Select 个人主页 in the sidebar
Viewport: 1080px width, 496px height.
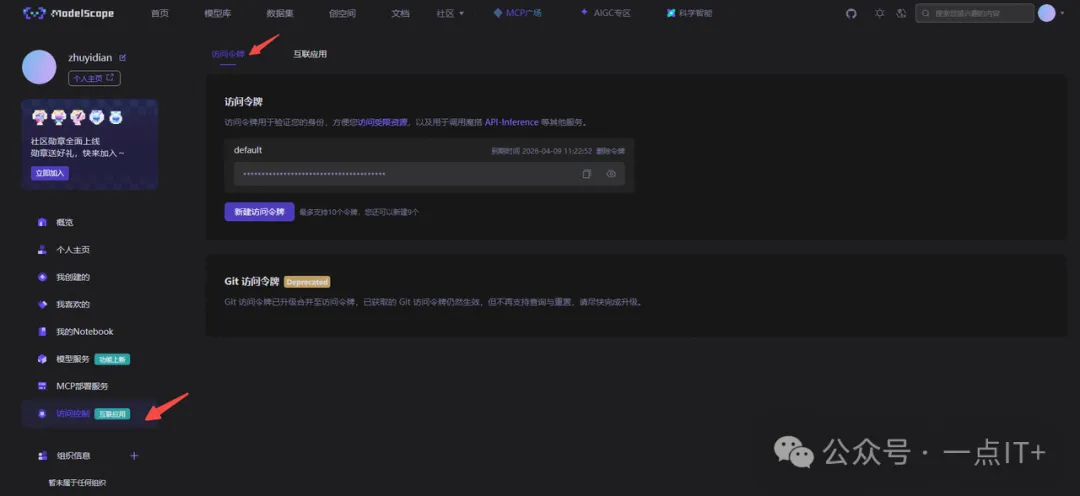(x=73, y=249)
